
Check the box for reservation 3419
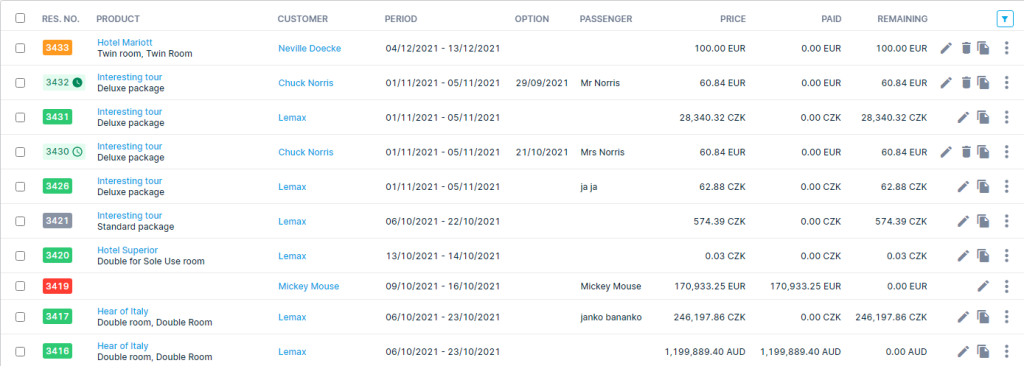tap(20, 286)
